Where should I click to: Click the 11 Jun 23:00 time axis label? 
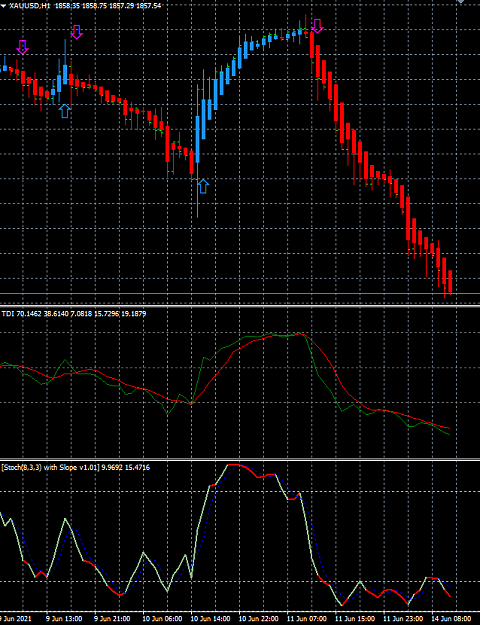pyautogui.click(x=402, y=619)
